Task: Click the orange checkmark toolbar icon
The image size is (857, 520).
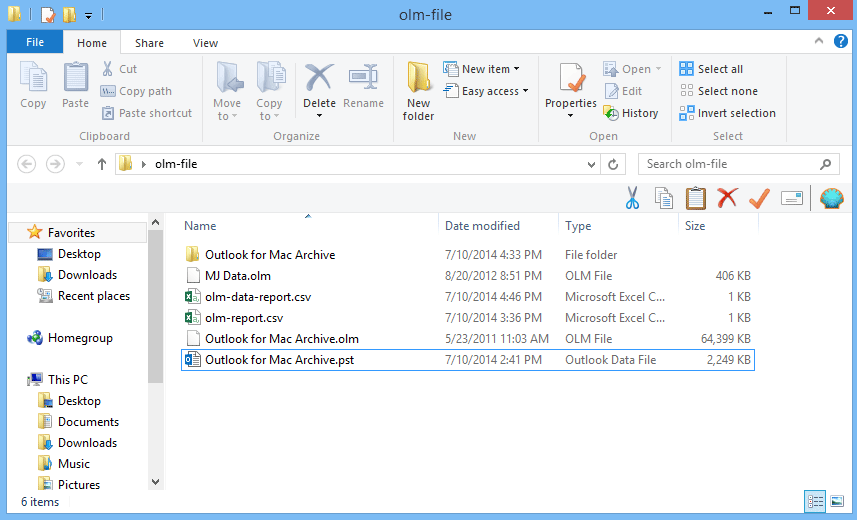Action: 759,198
